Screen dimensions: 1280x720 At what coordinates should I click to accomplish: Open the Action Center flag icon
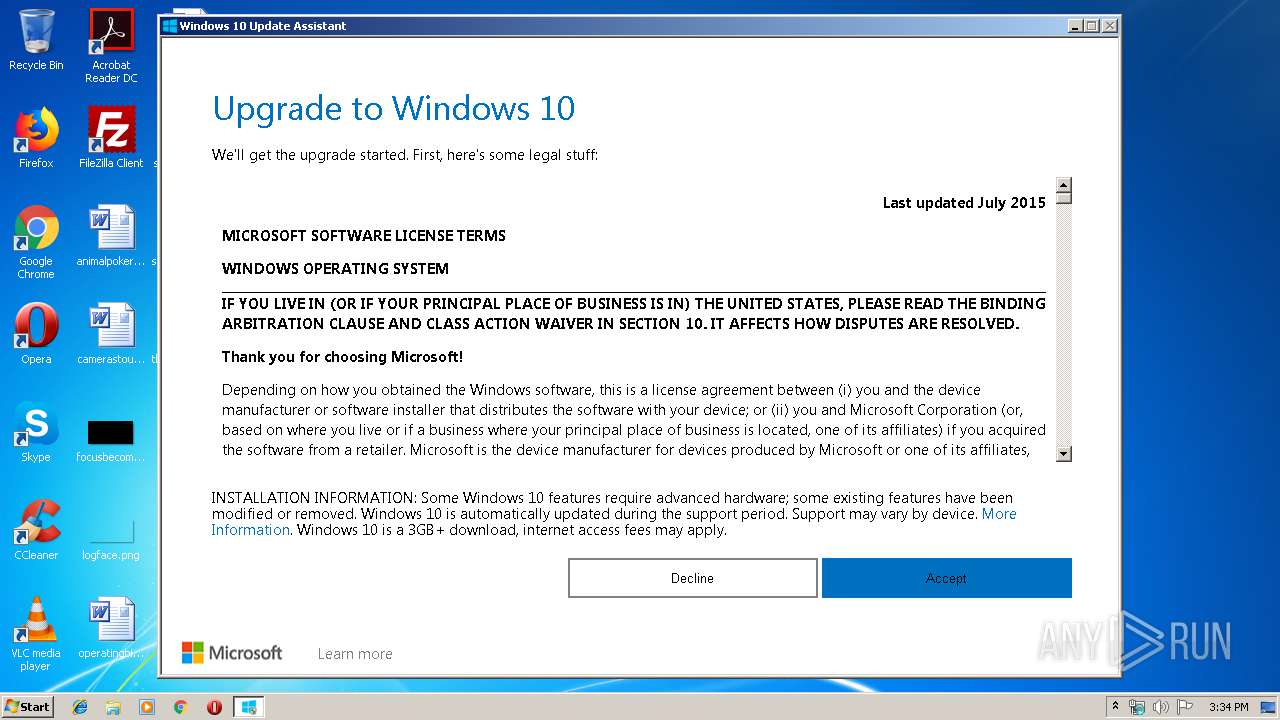point(1185,707)
